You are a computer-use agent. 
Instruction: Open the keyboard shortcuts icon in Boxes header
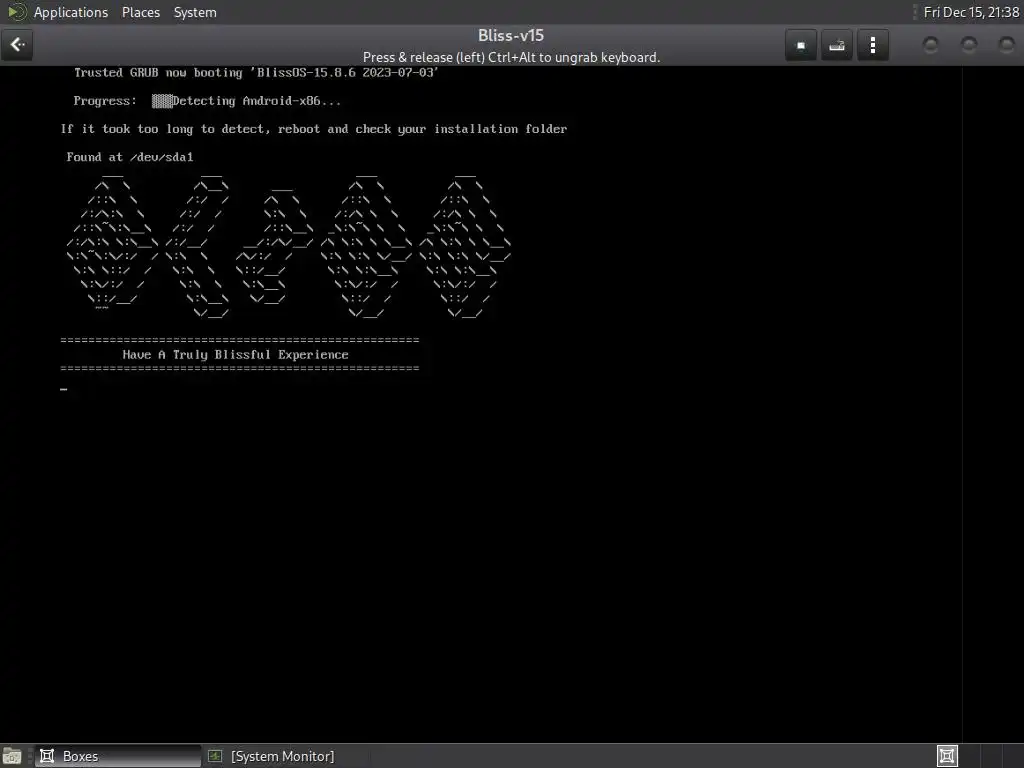point(837,45)
